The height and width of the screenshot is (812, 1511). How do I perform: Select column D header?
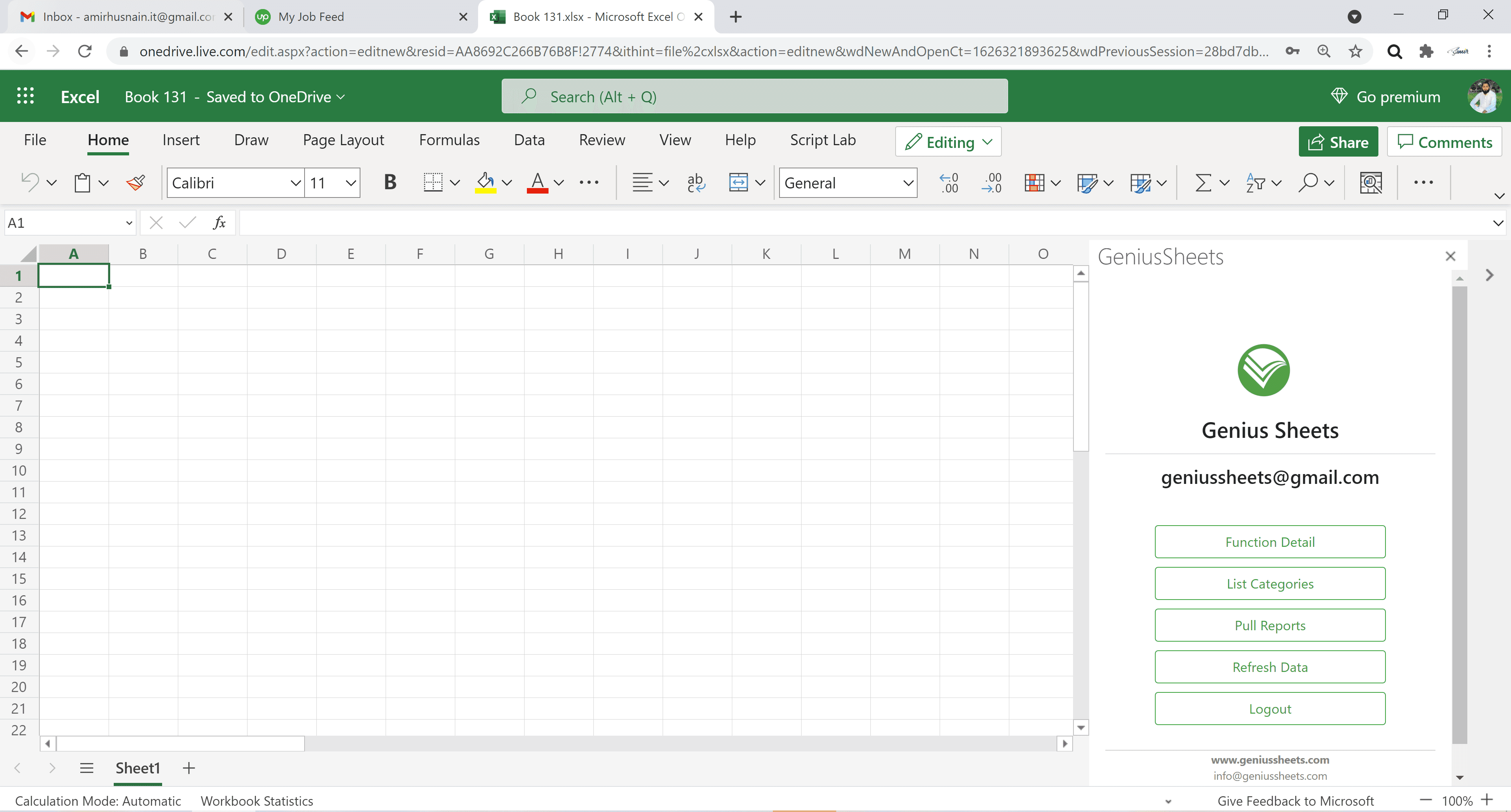click(x=282, y=254)
